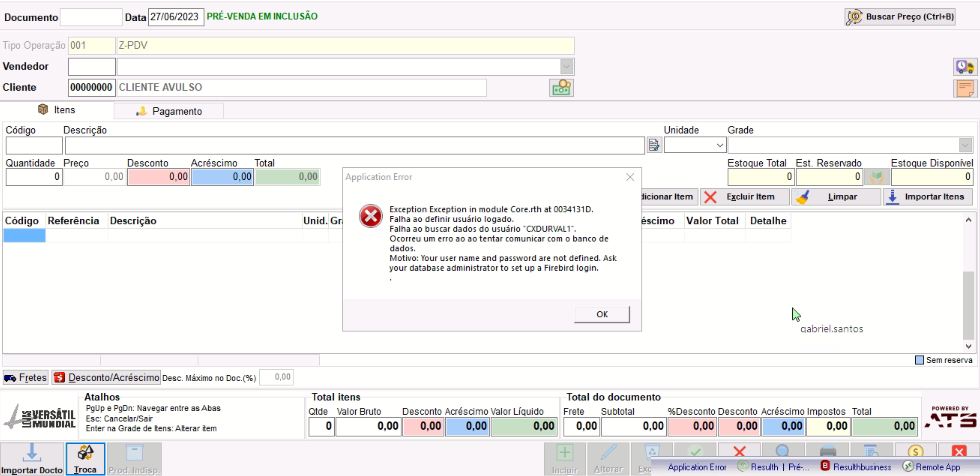Click the product search icon next to Descrição
The image size is (980, 476).
click(654, 145)
